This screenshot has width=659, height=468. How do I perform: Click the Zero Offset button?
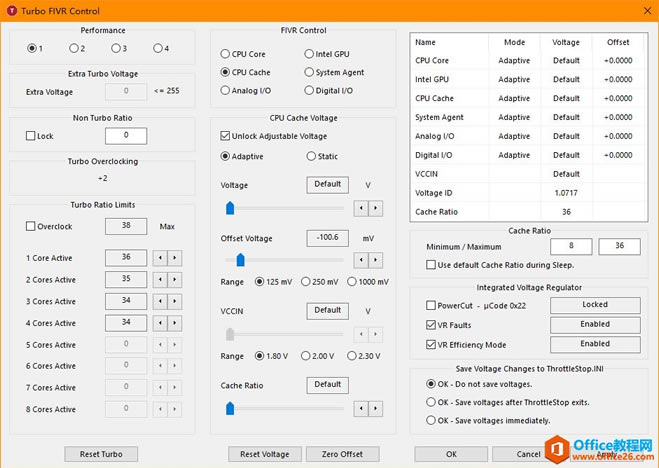[x=343, y=454]
